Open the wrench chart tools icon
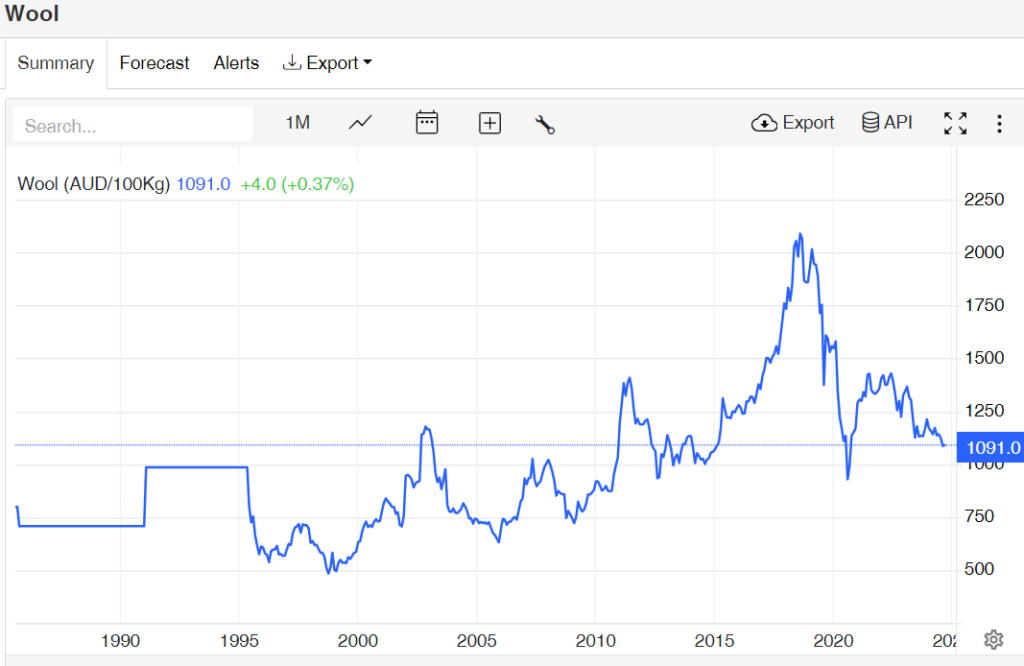 pos(545,124)
